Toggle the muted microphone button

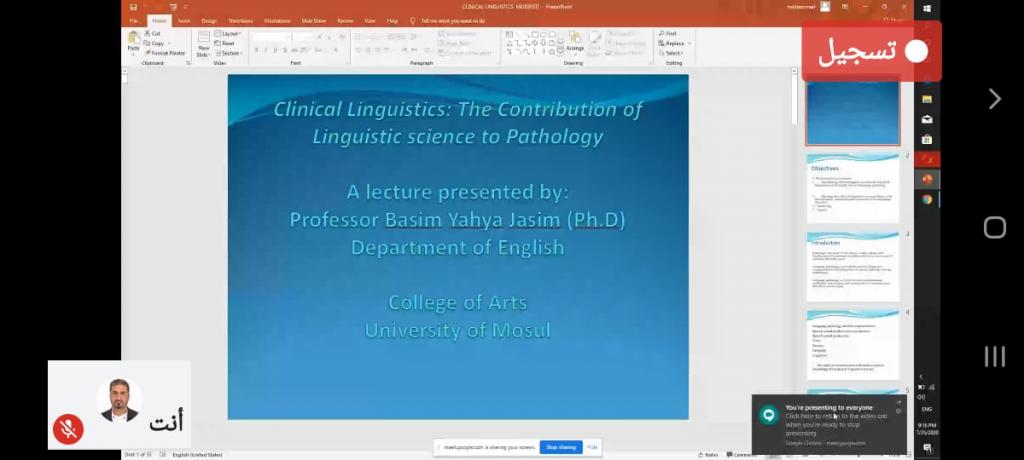[x=69, y=429]
